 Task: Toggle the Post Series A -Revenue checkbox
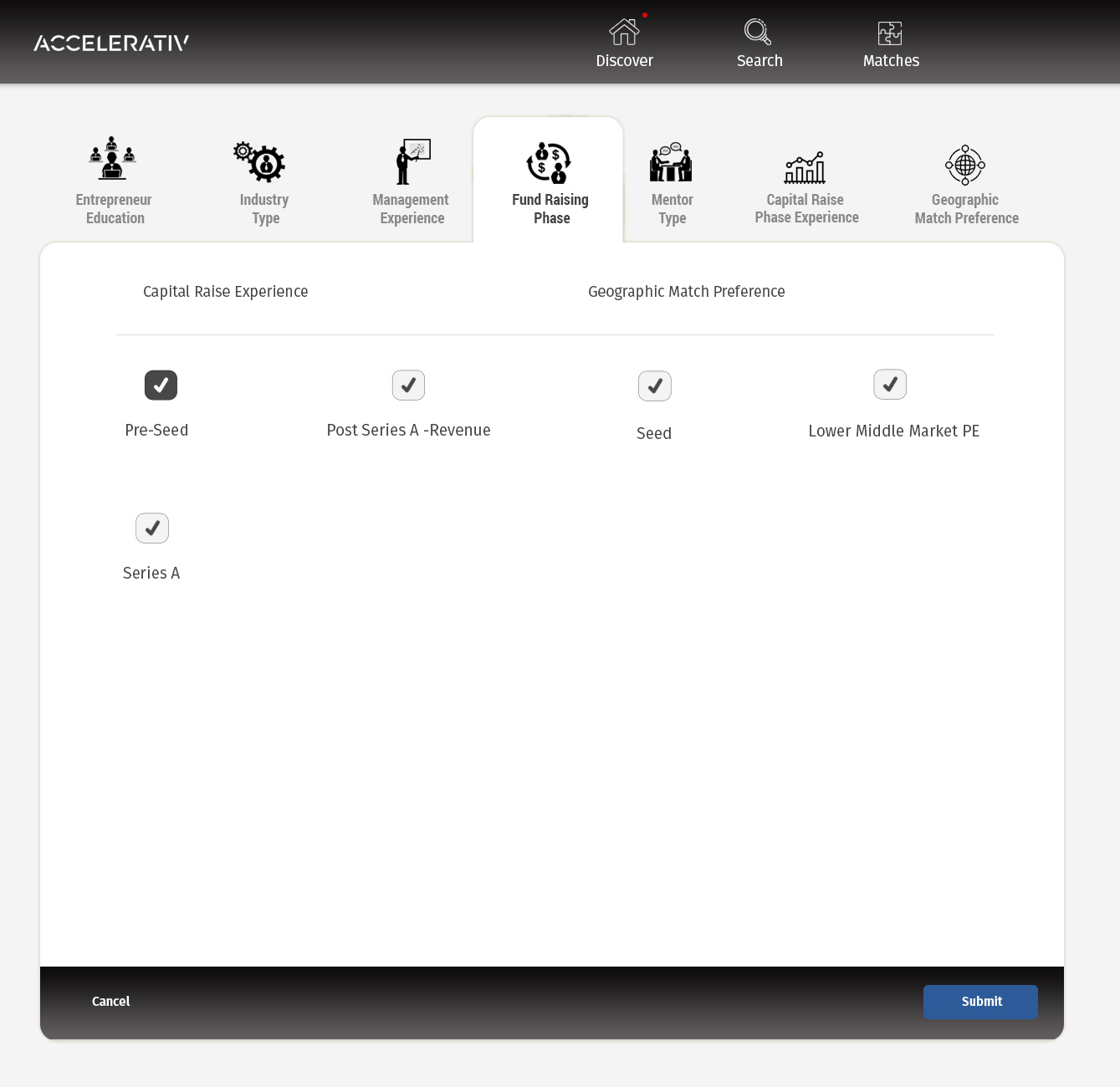pyautogui.click(x=408, y=385)
